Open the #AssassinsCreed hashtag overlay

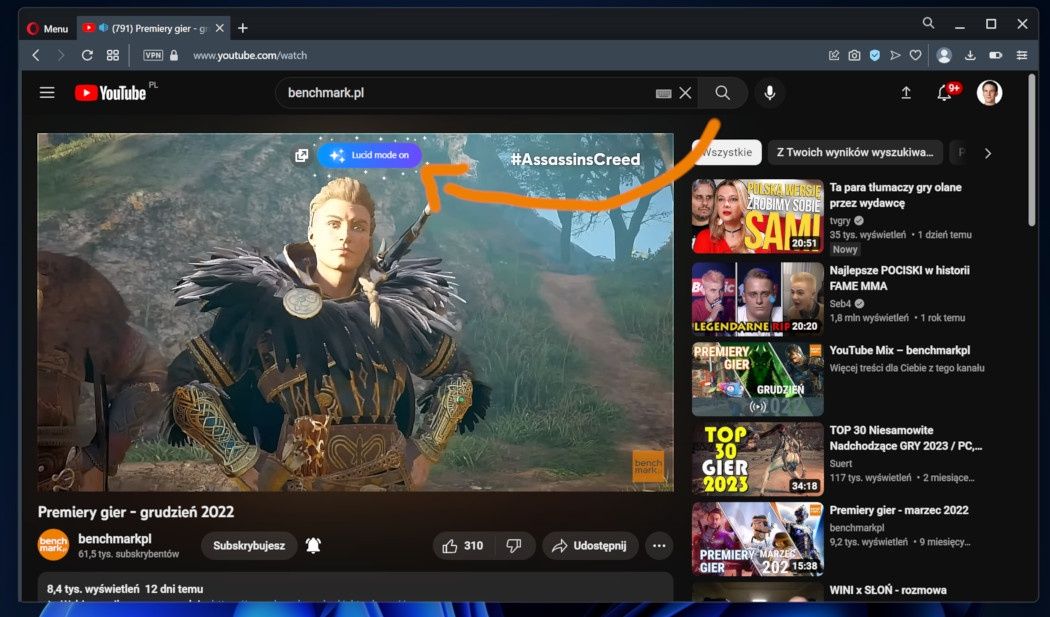[x=575, y=159]
